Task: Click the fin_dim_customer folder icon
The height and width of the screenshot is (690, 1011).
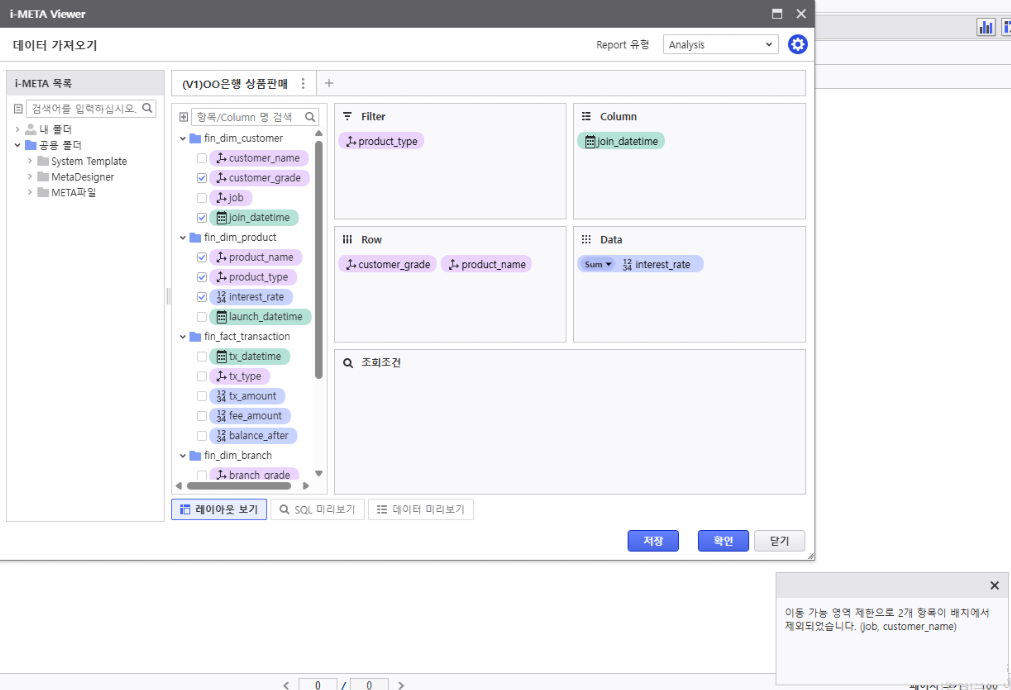Action: click(x=195, y=138)
